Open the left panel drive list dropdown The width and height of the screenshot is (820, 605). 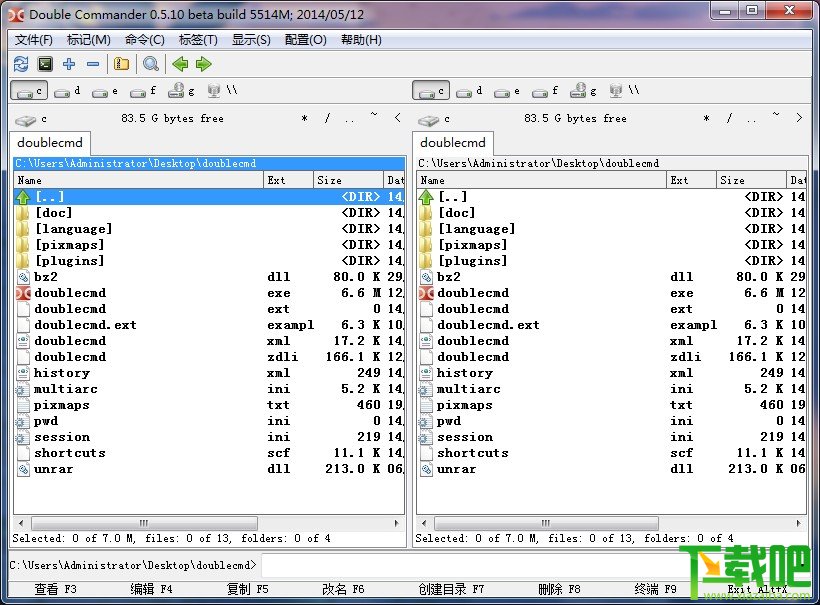[31, 119]
